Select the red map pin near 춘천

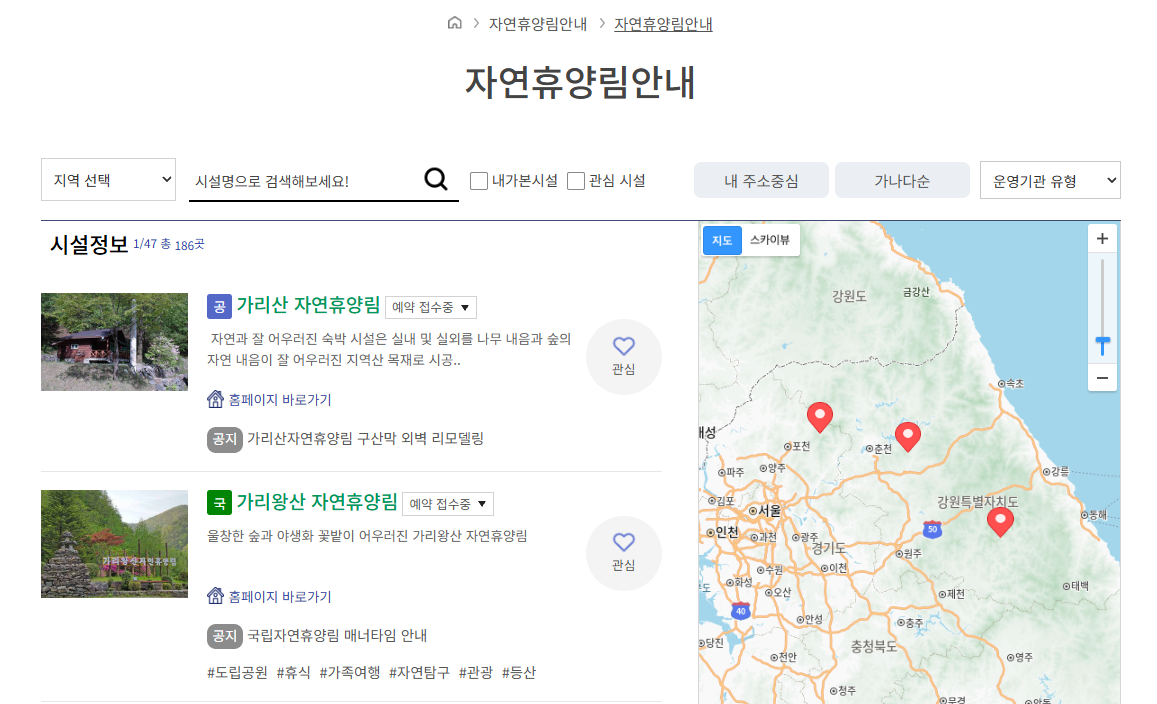click(x=908, y=436)
